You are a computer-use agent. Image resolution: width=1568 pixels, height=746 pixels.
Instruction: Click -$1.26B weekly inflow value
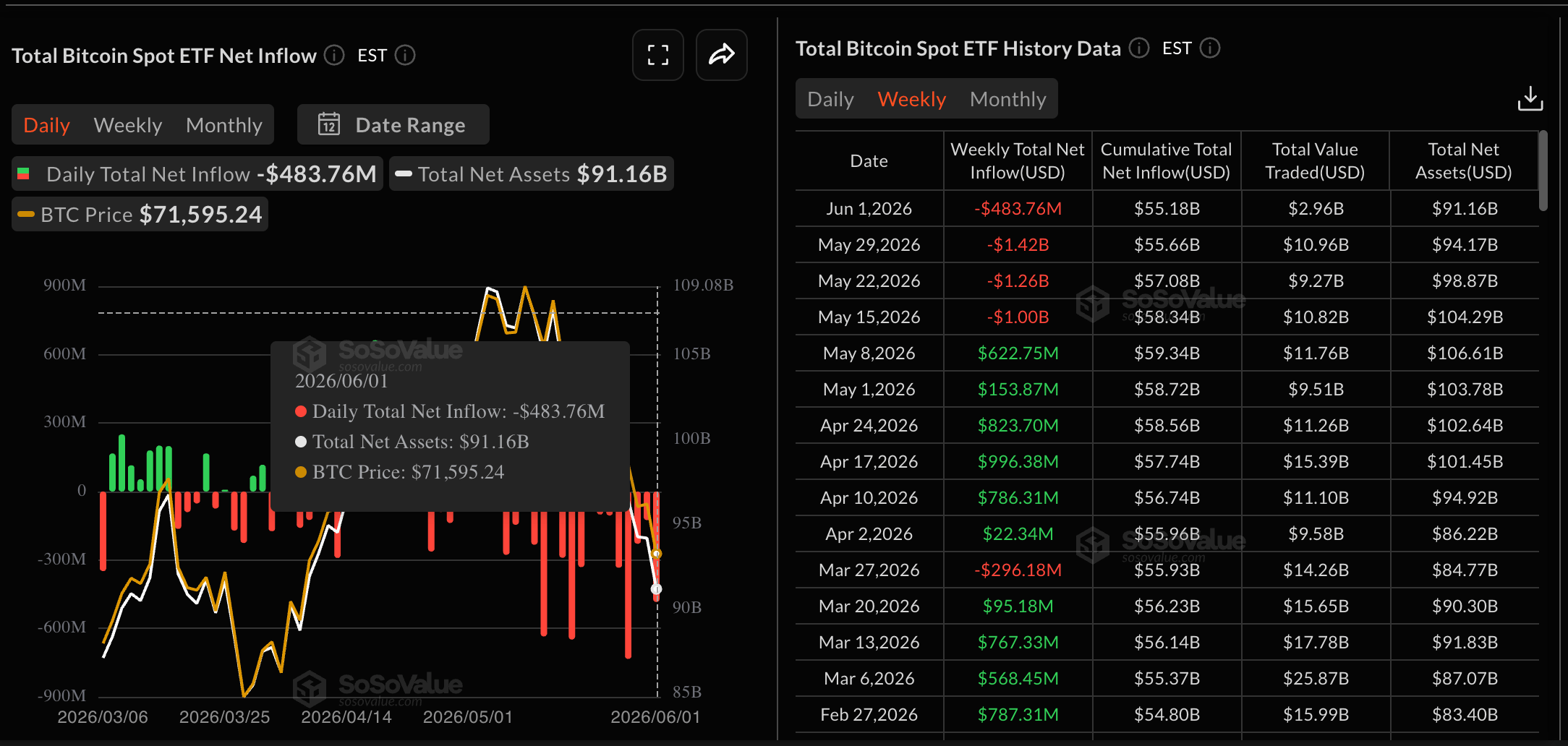1018,281
